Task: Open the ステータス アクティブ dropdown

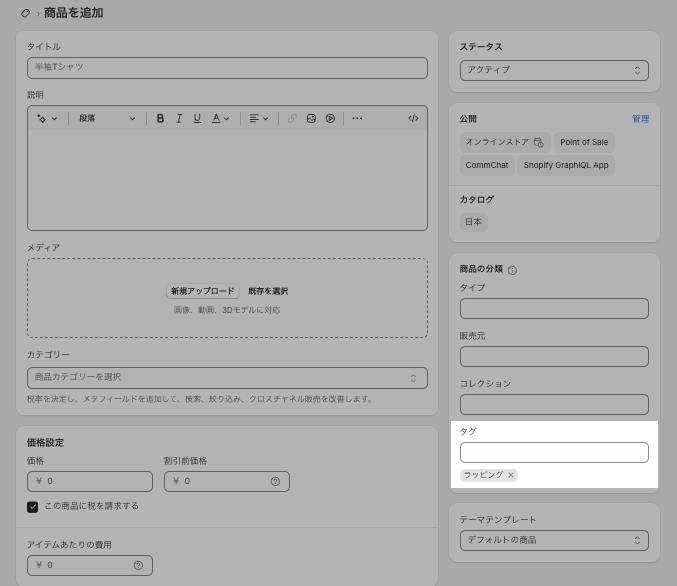Action: 554,70
